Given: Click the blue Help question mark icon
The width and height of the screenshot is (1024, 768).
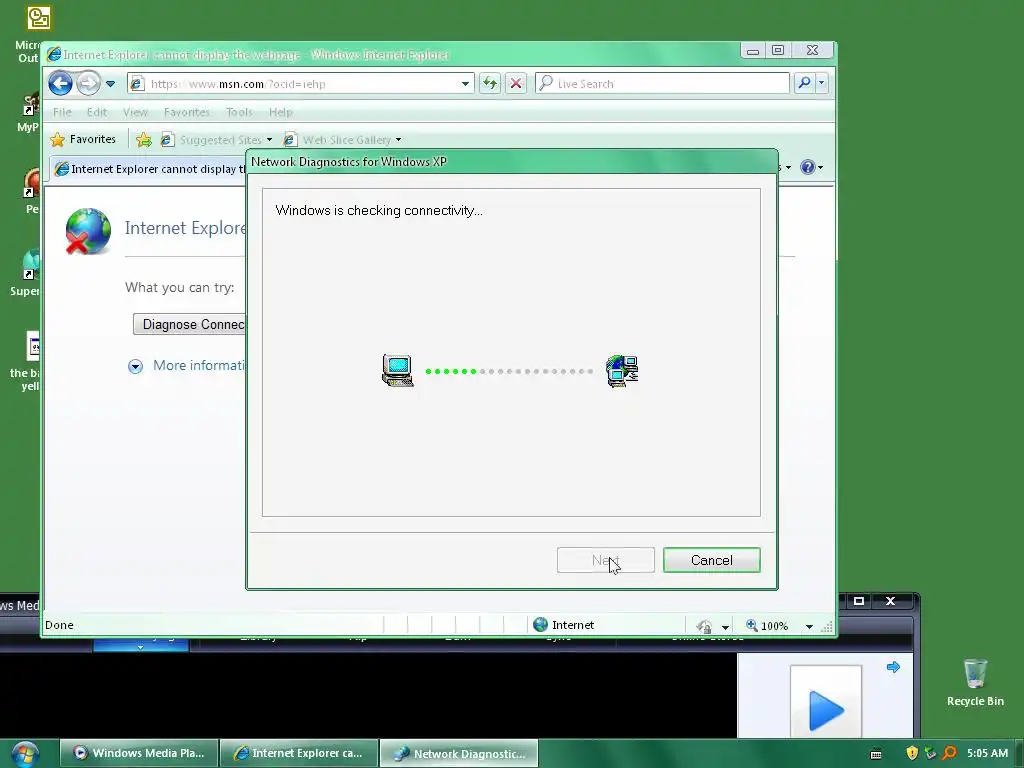Looking at the screenshot, I should pos(808,168).
